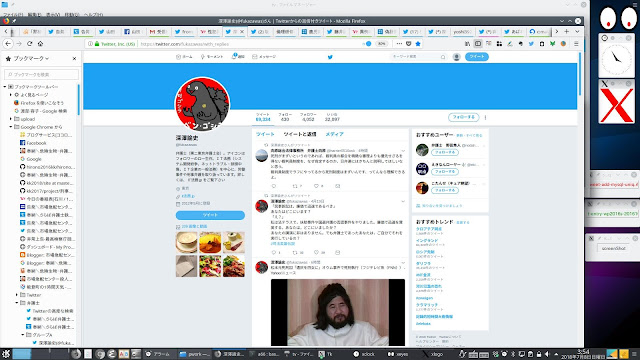Select the ツイートと返信 timeline tab
Screen dimensions: 640x360
(x=300, y=134)
